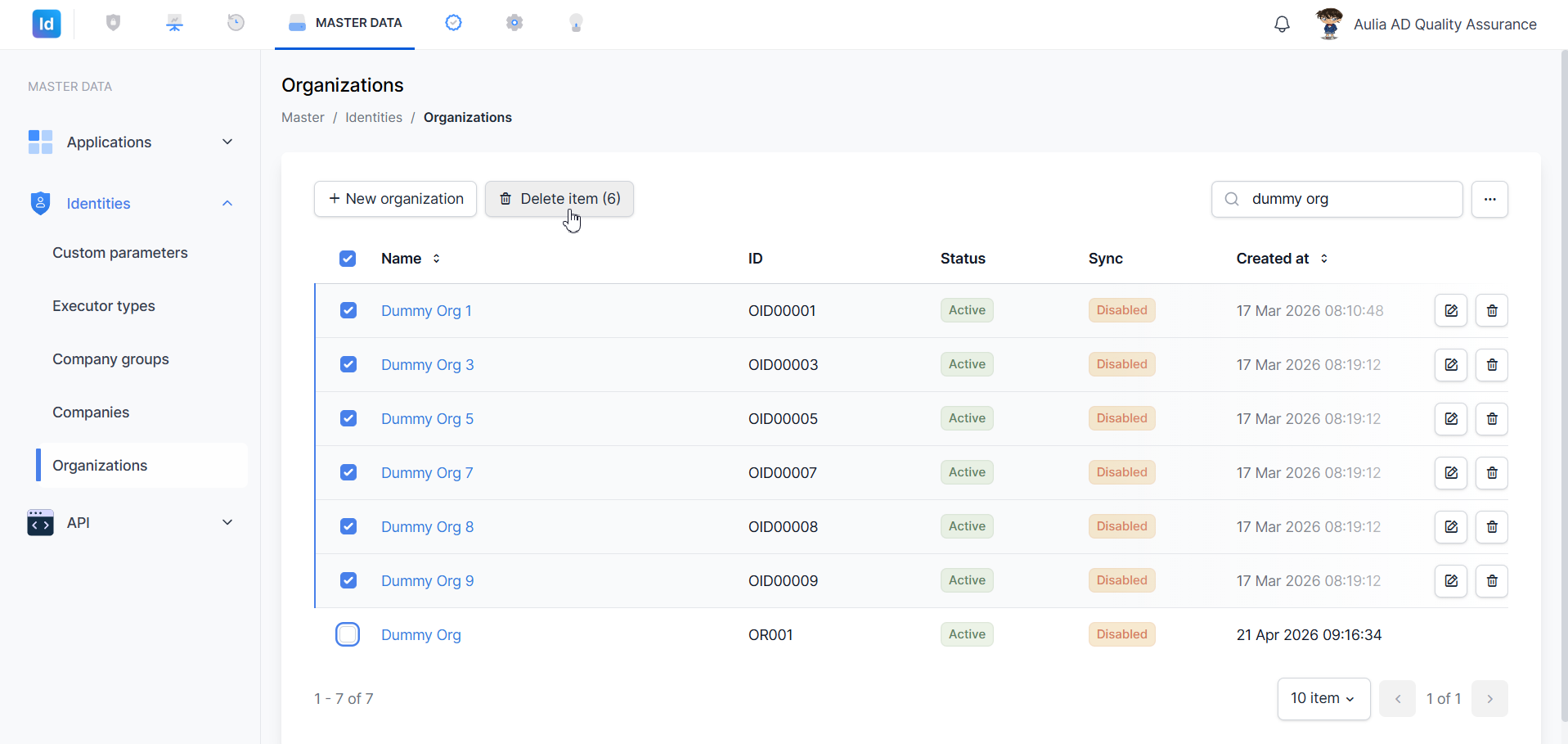The width and height of the screenshot is (1568, 744).
Task: Open the three-dots more options button
Action: (x=1489, y=199)
